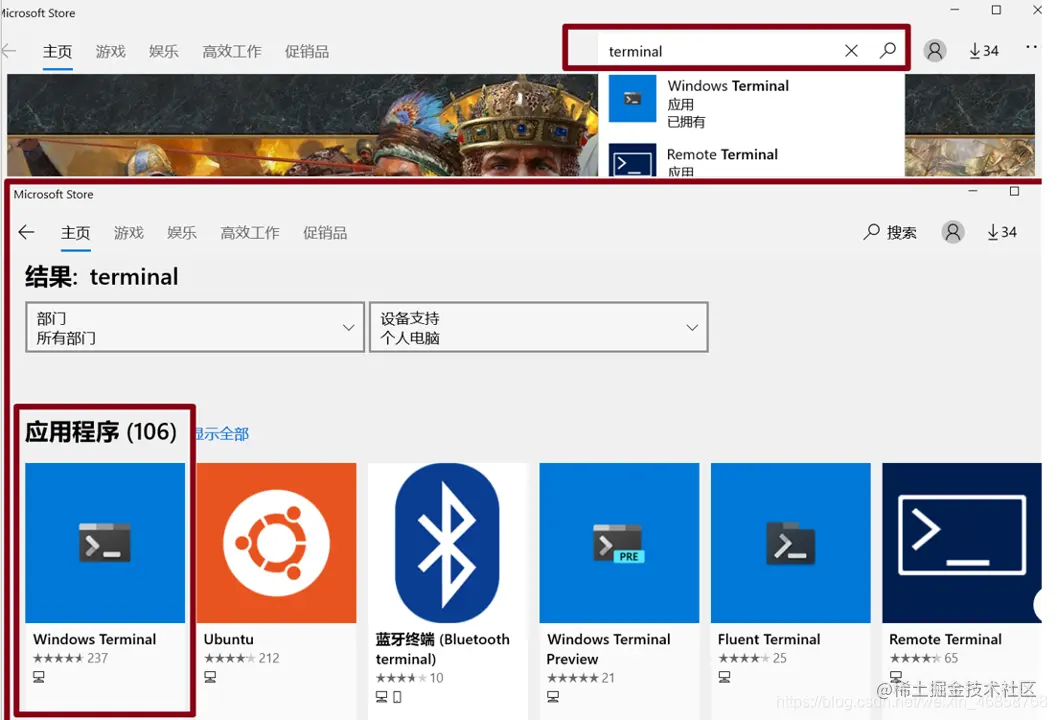Image resolution: width=1057 pixels, height=720 pixels.
Task: Switch to 娱乐 tab in the top window
Action: pyautogui.click(x=164, y=52)
